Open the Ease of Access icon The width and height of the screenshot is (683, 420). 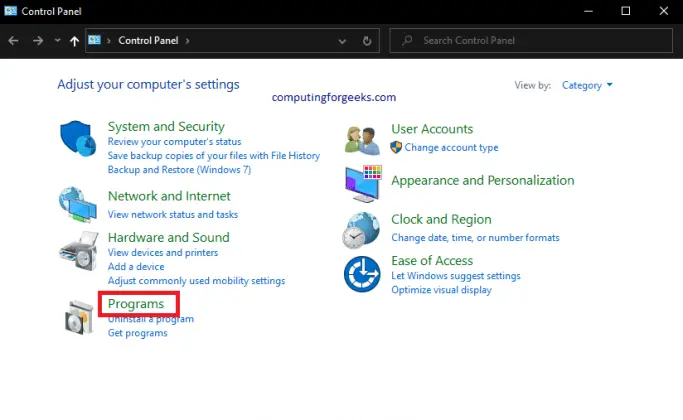[362, 273]
